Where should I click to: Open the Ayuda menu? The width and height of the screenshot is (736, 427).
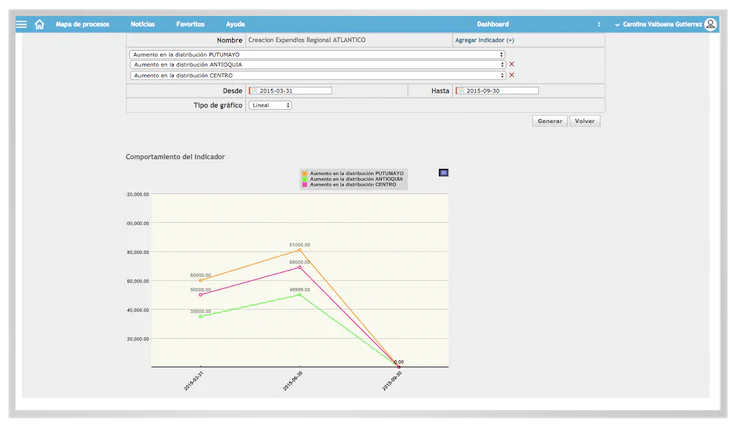click(235, 24)
